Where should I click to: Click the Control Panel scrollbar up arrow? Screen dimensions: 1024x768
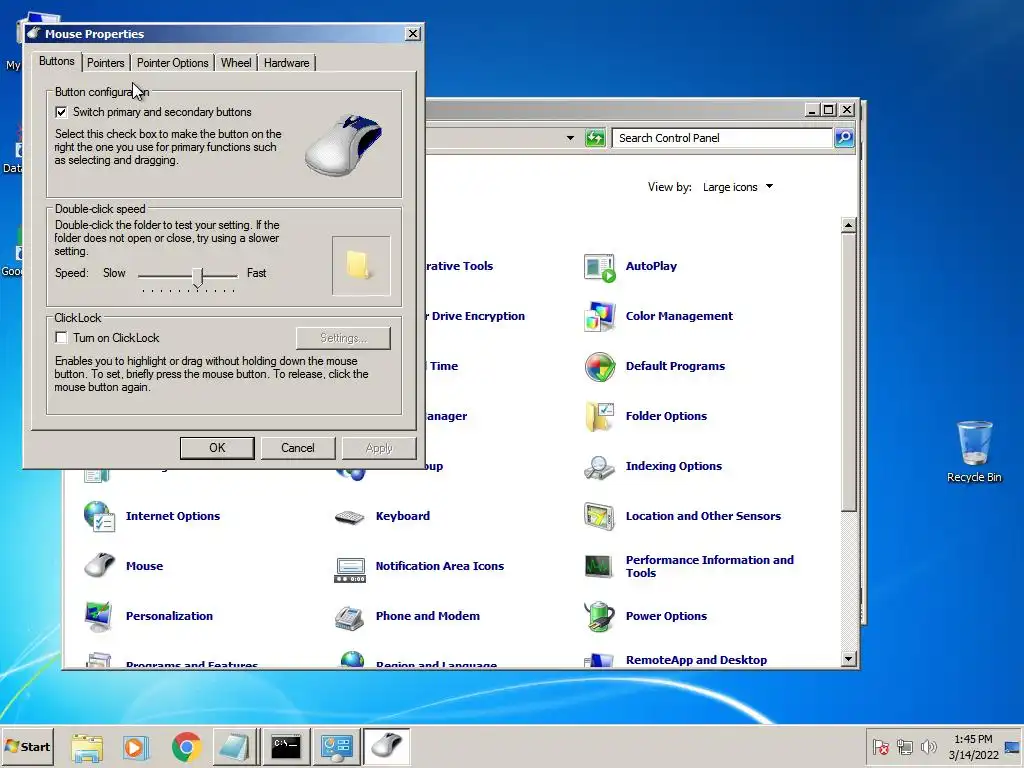pyautogui.click(x=848, y=225)
